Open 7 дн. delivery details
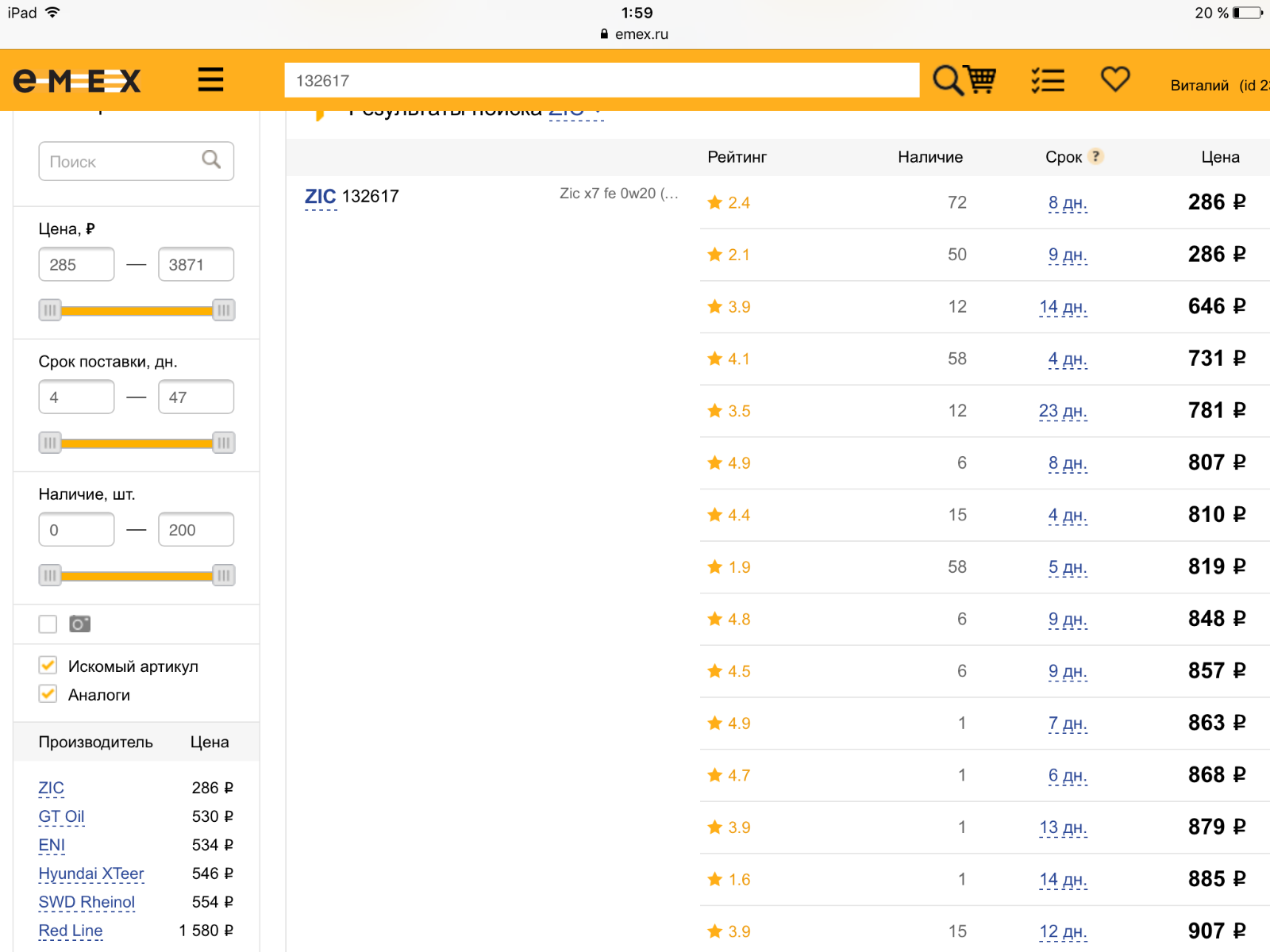This screenshot has width=1270, height=952. coord(1068,723)
